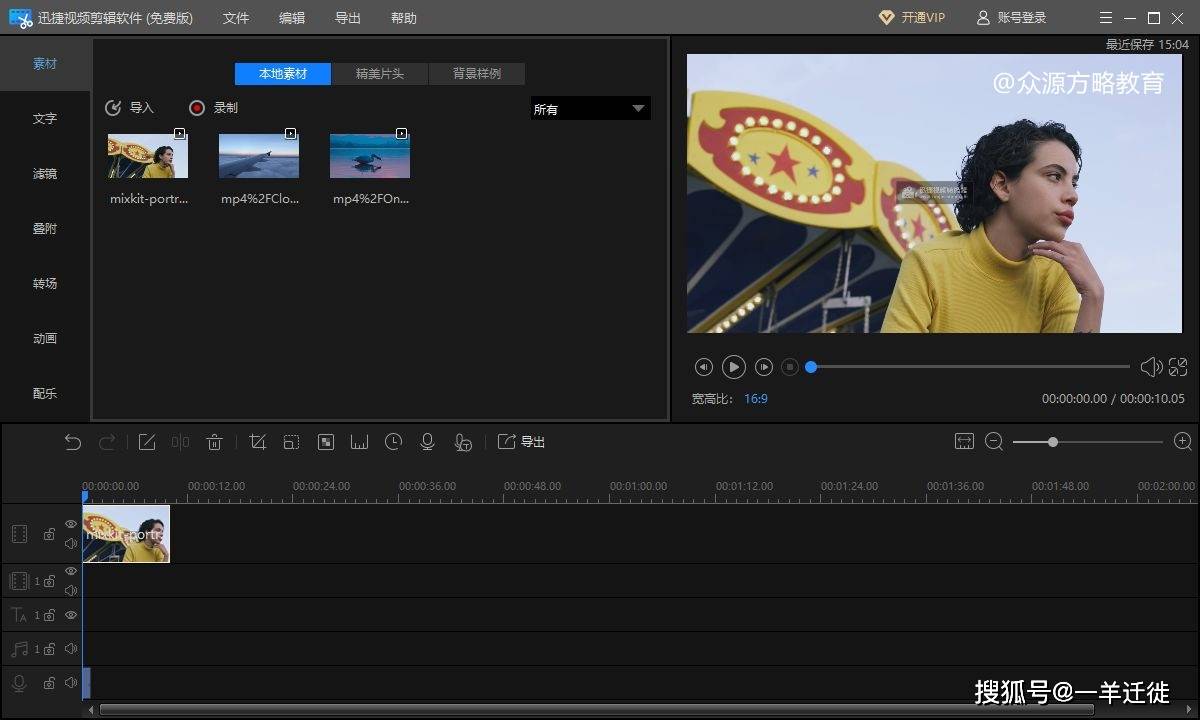
Task: Click the split clip icon
Action: pos(180,442)
